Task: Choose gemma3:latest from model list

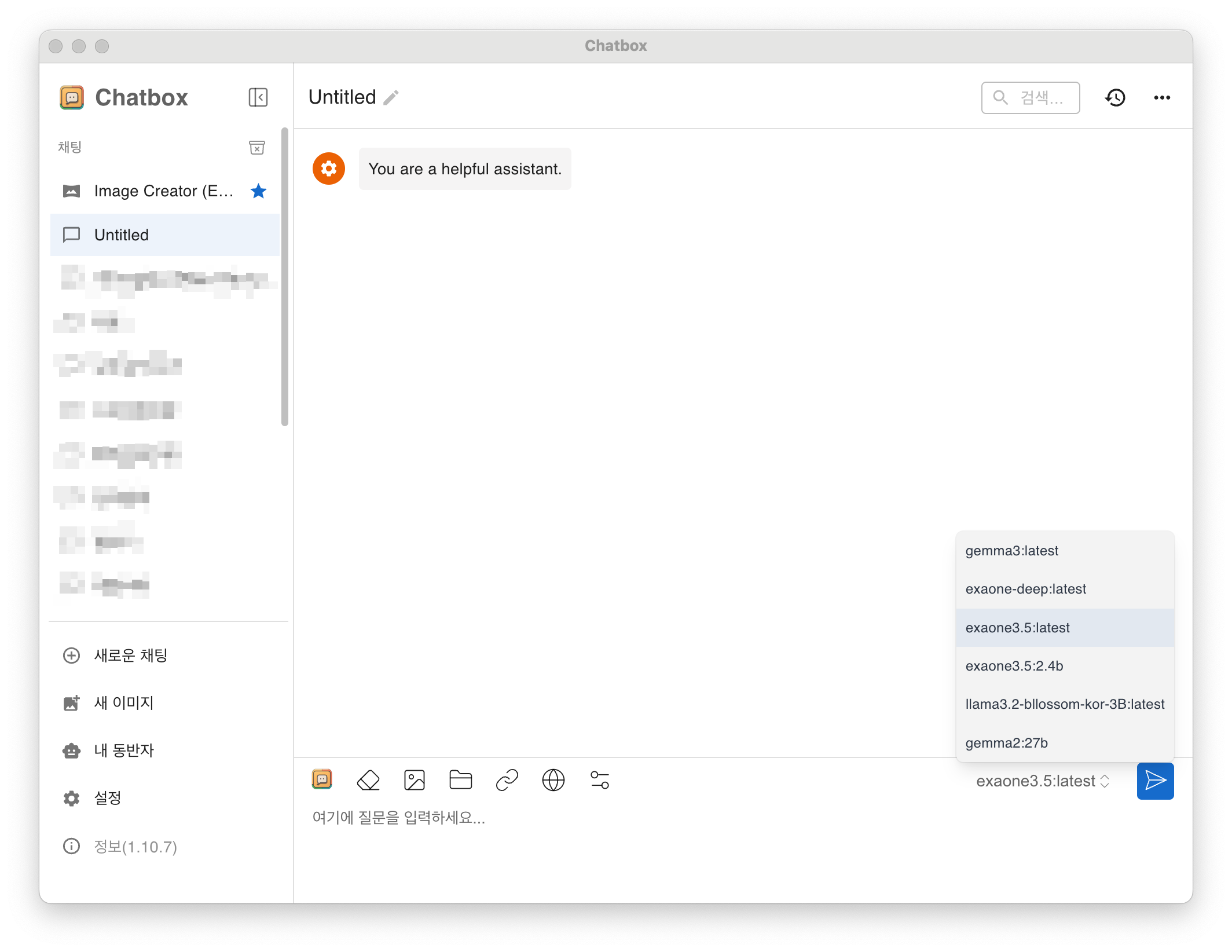Action: [x=1012, y=551]
